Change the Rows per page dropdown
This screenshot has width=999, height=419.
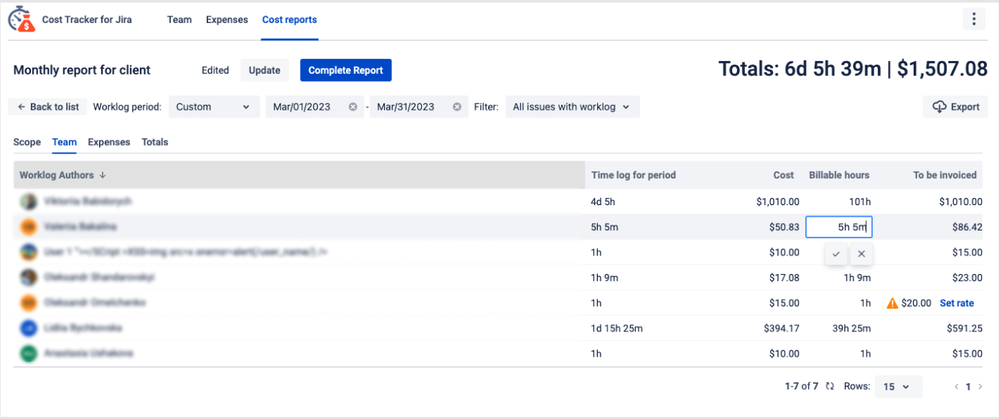[898, 387]
